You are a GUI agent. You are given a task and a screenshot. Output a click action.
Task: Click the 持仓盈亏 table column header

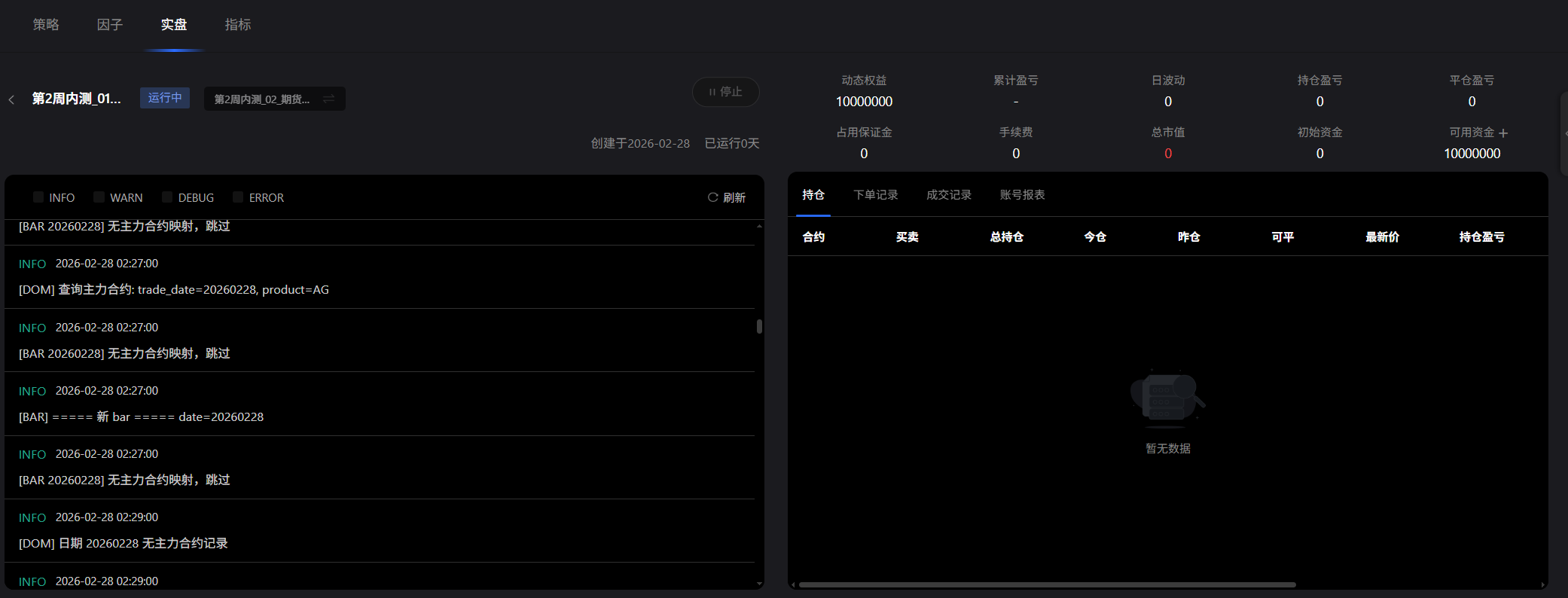[x=1482, y=237]
